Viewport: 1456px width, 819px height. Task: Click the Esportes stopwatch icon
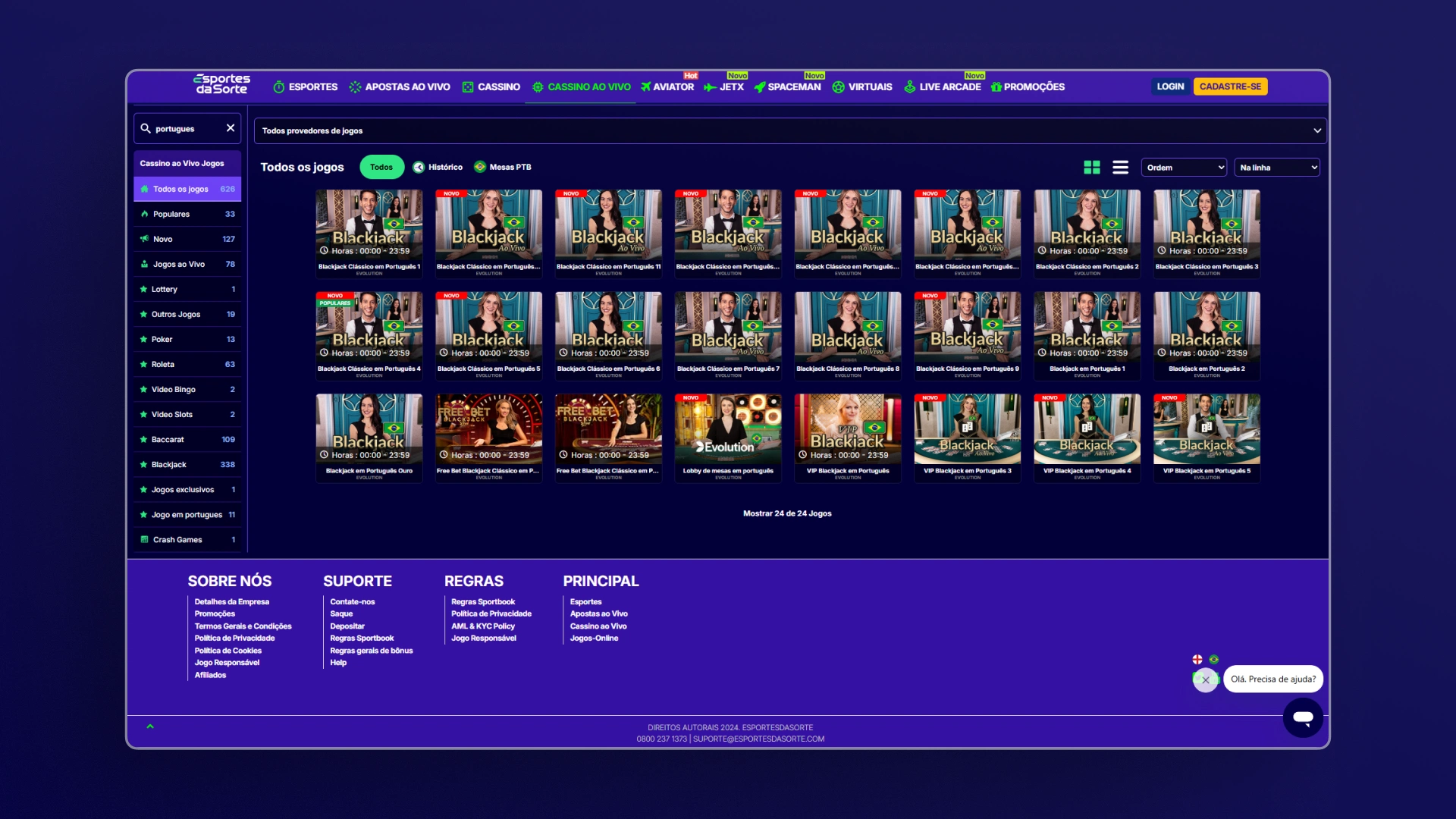[x=279, y=87]
